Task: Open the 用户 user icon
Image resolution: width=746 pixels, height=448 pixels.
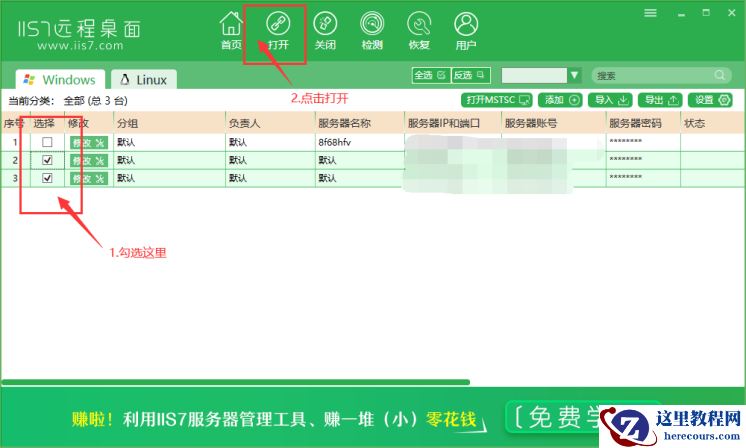Action: (466, 31)
